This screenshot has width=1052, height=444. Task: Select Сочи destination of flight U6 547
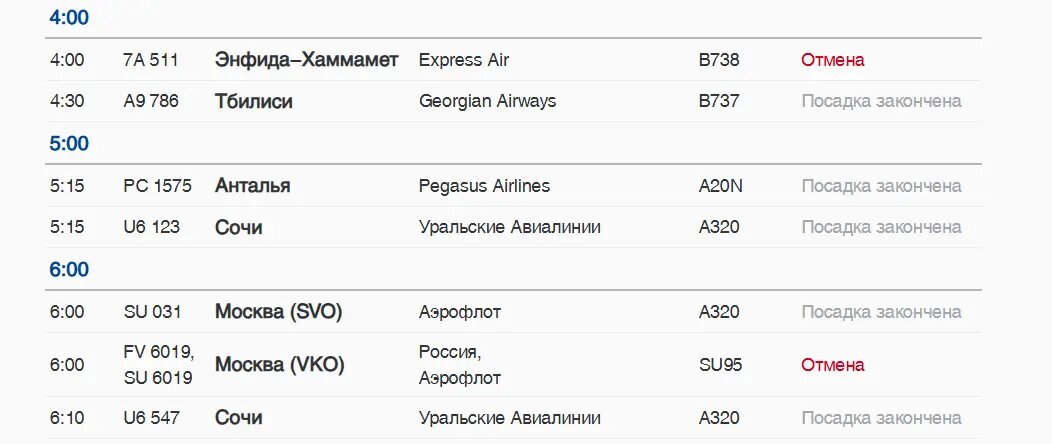(238, 418)
